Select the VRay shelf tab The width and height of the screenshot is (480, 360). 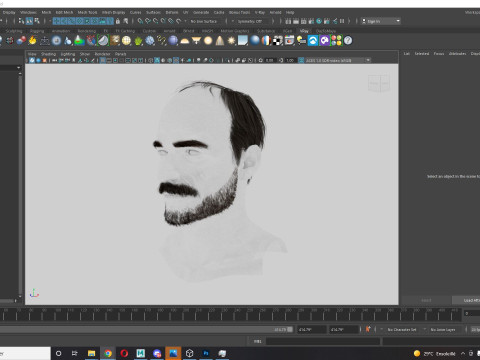click(x=304, y=31)
